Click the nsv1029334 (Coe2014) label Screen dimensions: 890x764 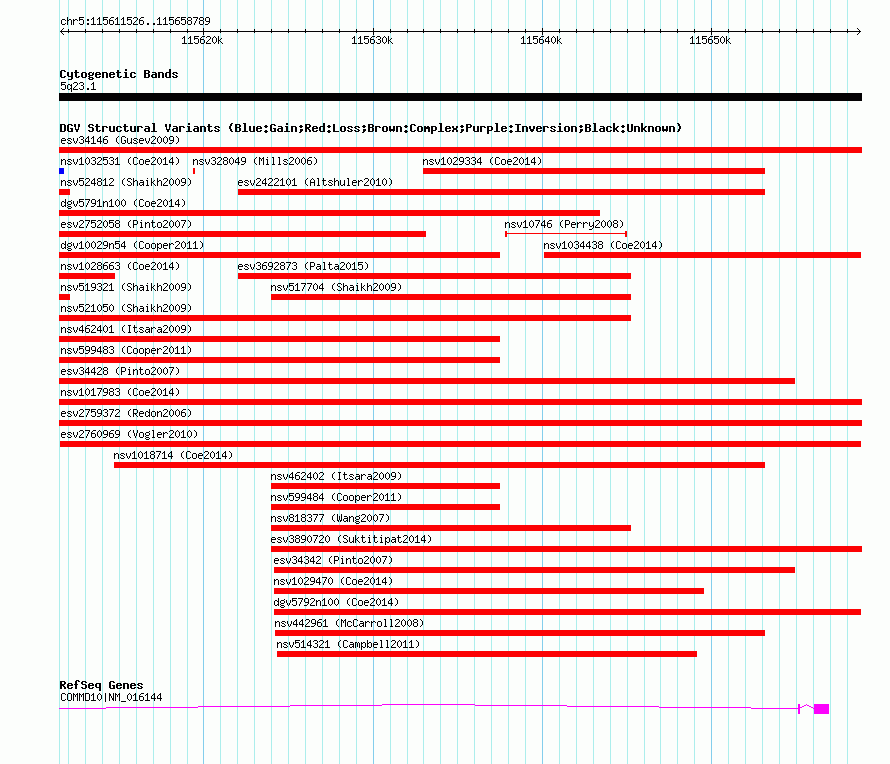(482, 161)
